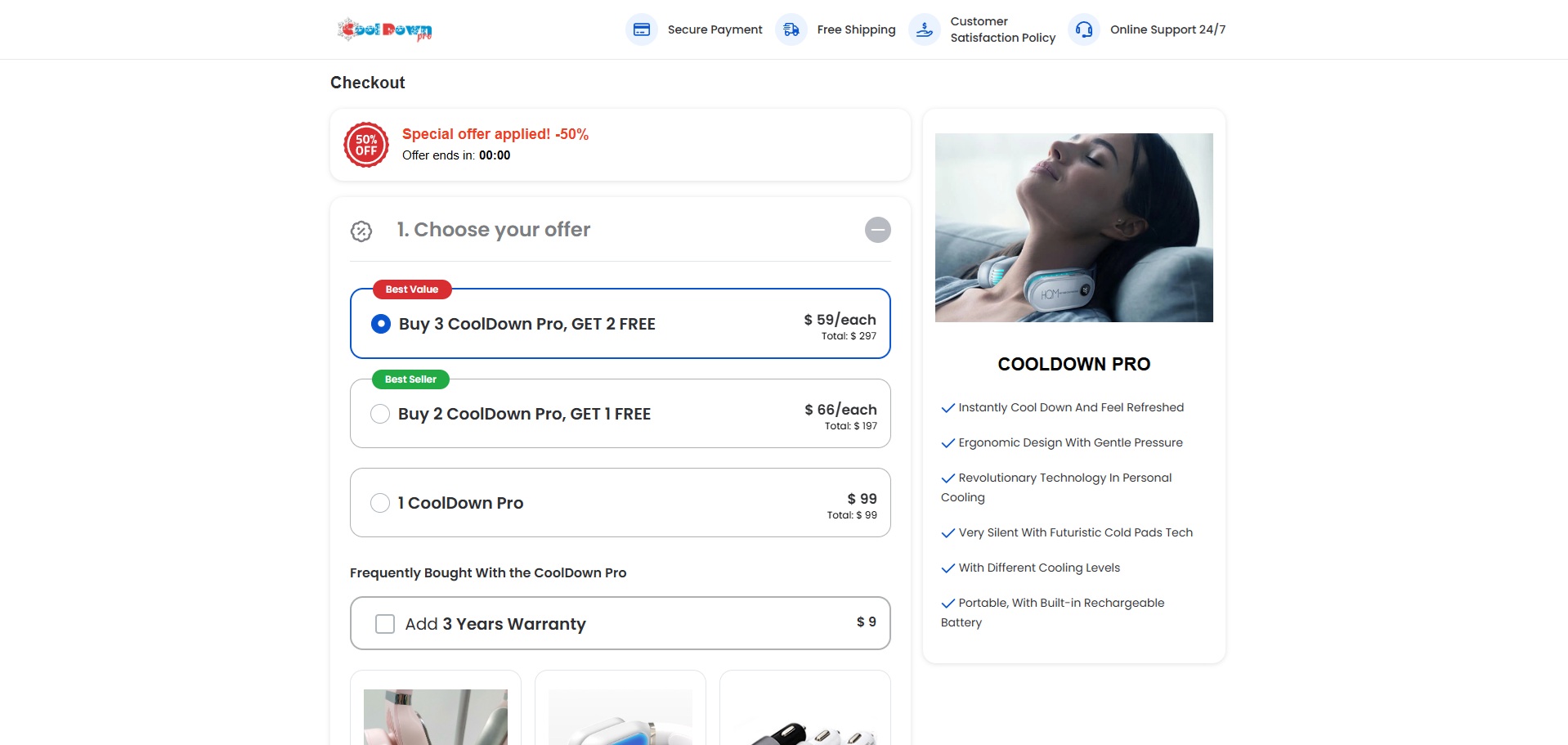The width and height of the screenshot is (1568, 745).
Task: Select the single CoolDown Pro radio option
Action: [x=380, y=503]
